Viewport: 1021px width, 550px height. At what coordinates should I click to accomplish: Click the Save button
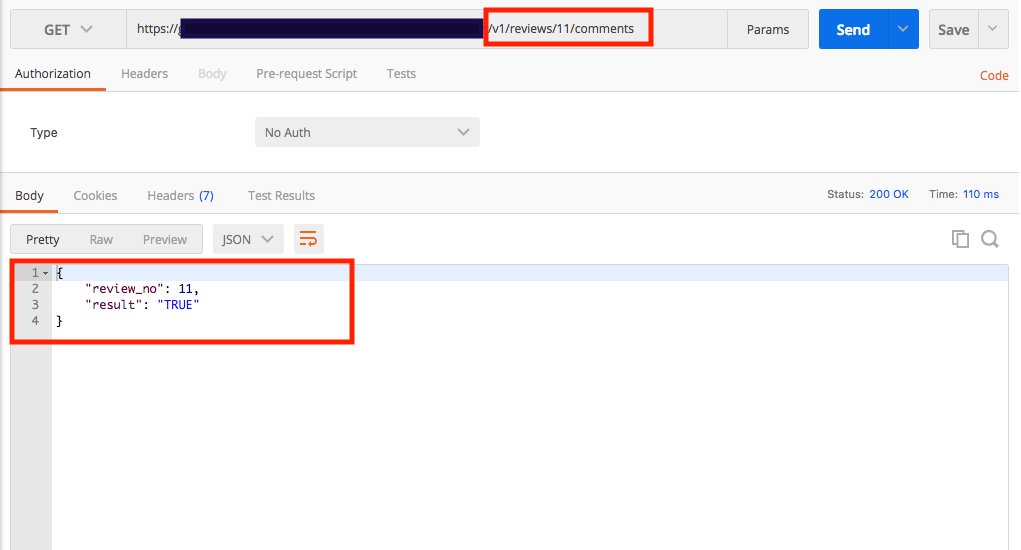coord(953,30)
